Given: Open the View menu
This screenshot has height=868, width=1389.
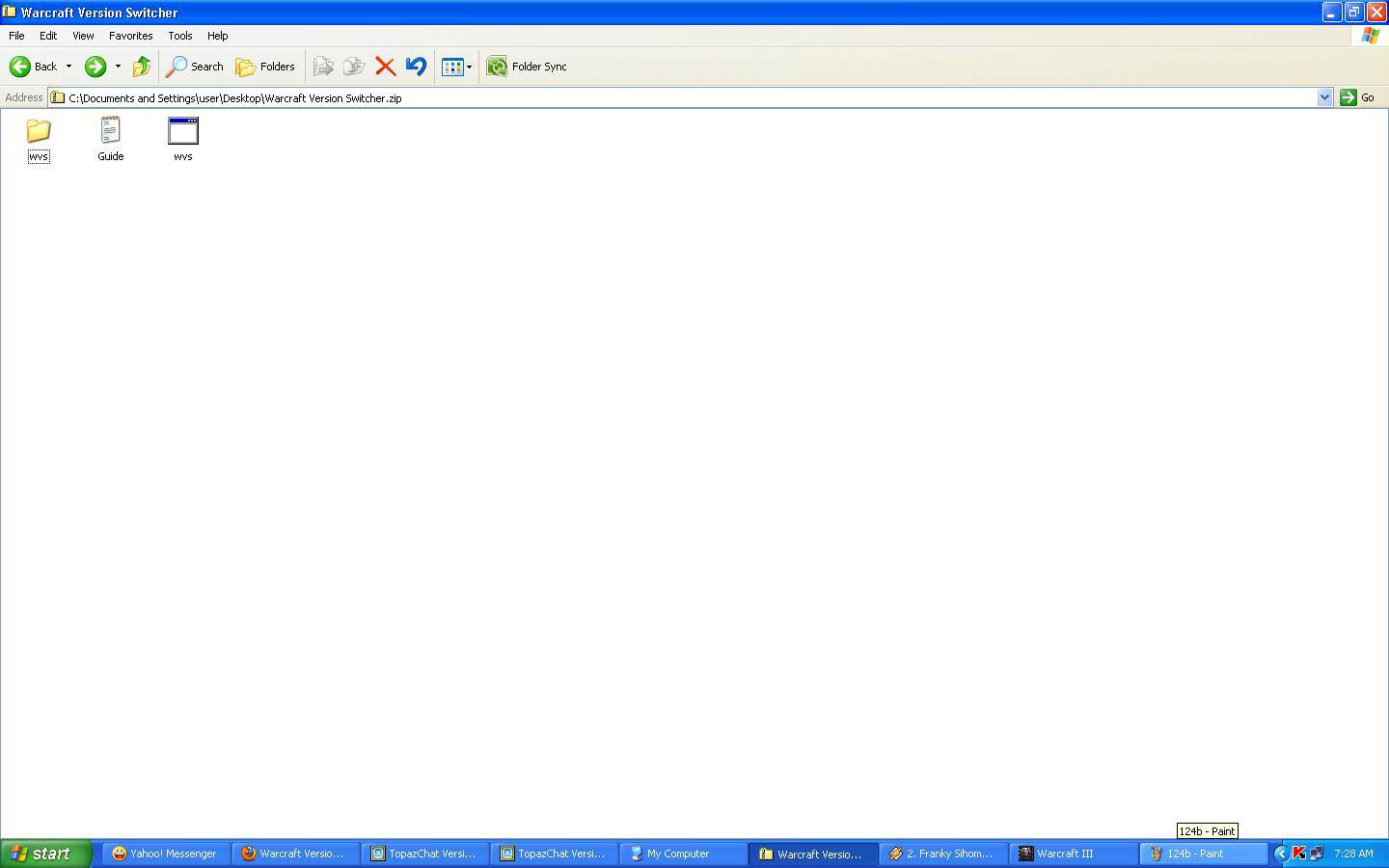Looking at the screenshot, I should pyautogui.click(x=83, y=36).
